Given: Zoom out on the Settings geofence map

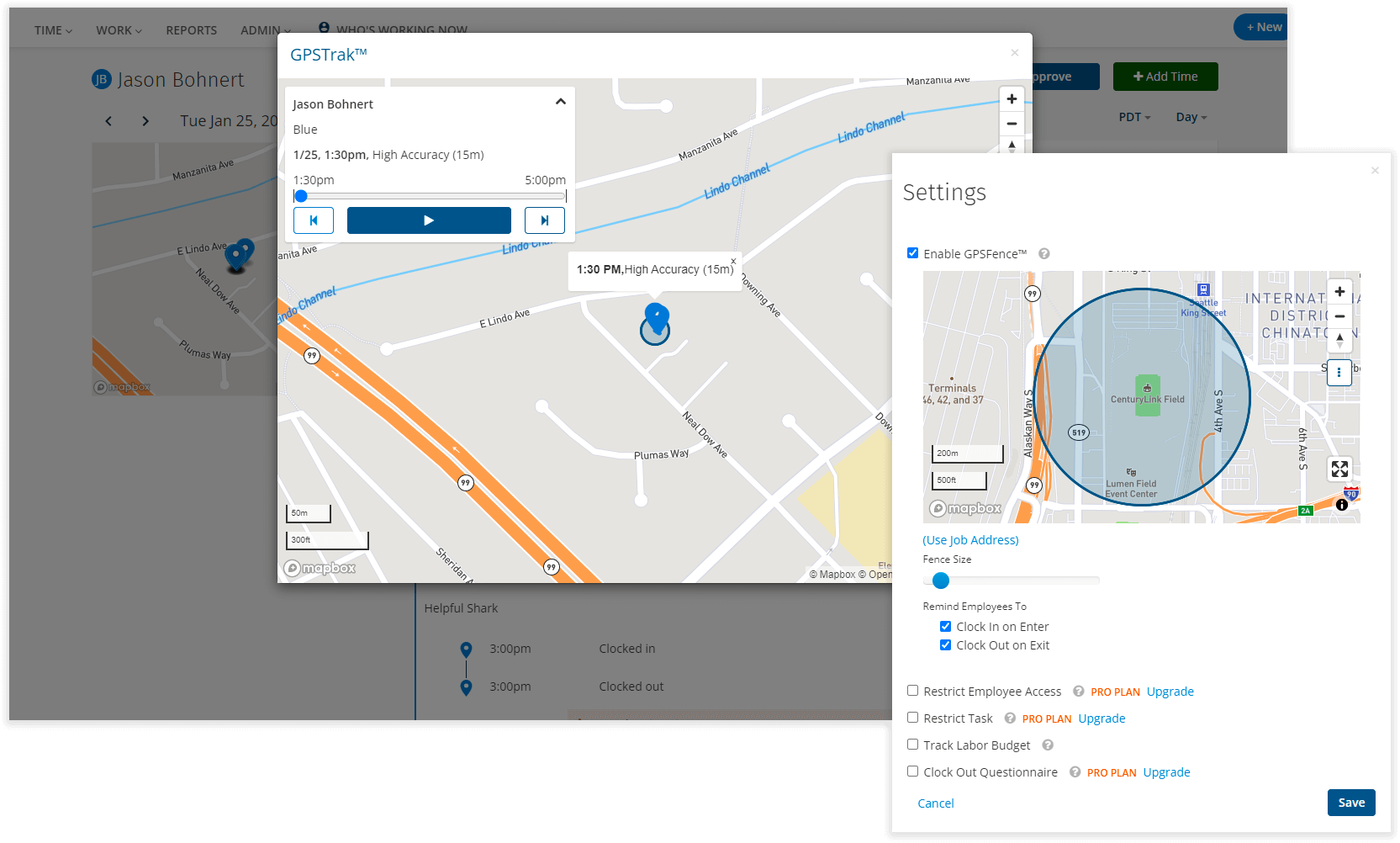Looking at the screenshot, I should point(1339,316).
